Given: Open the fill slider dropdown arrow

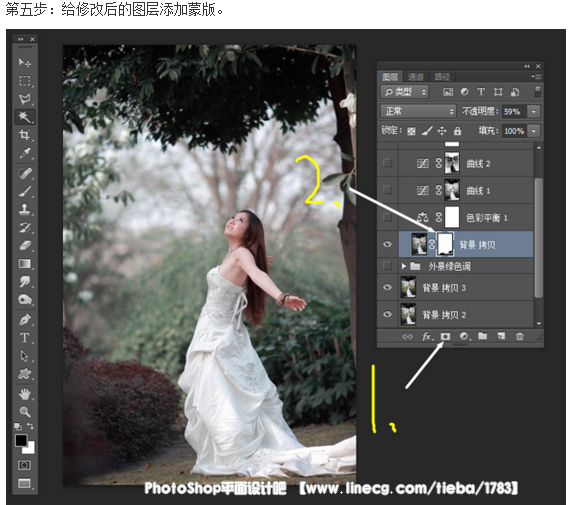Looking at the screenshot, I should tap(533, 131).
